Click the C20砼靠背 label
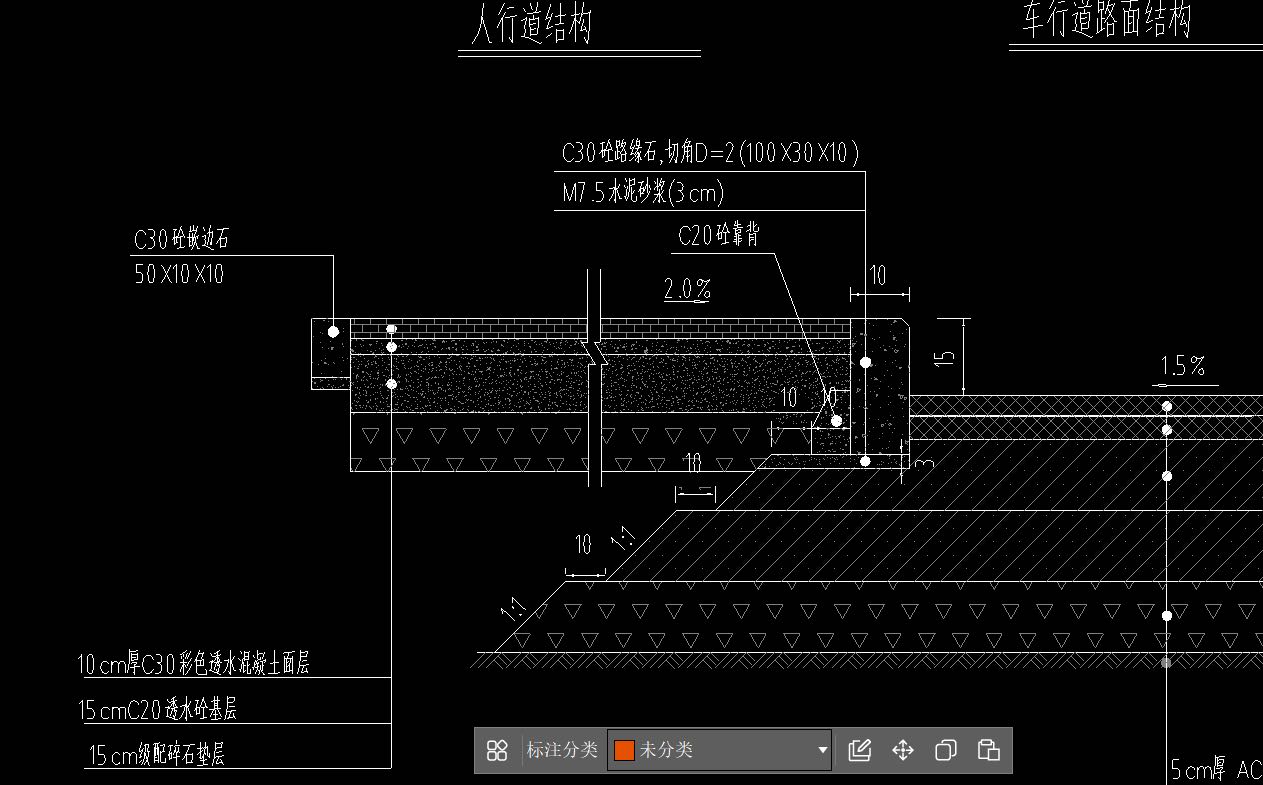Image resolution: width=1263 pixels, height=785 pixels. pyautogui.click(x=718, y=236)
